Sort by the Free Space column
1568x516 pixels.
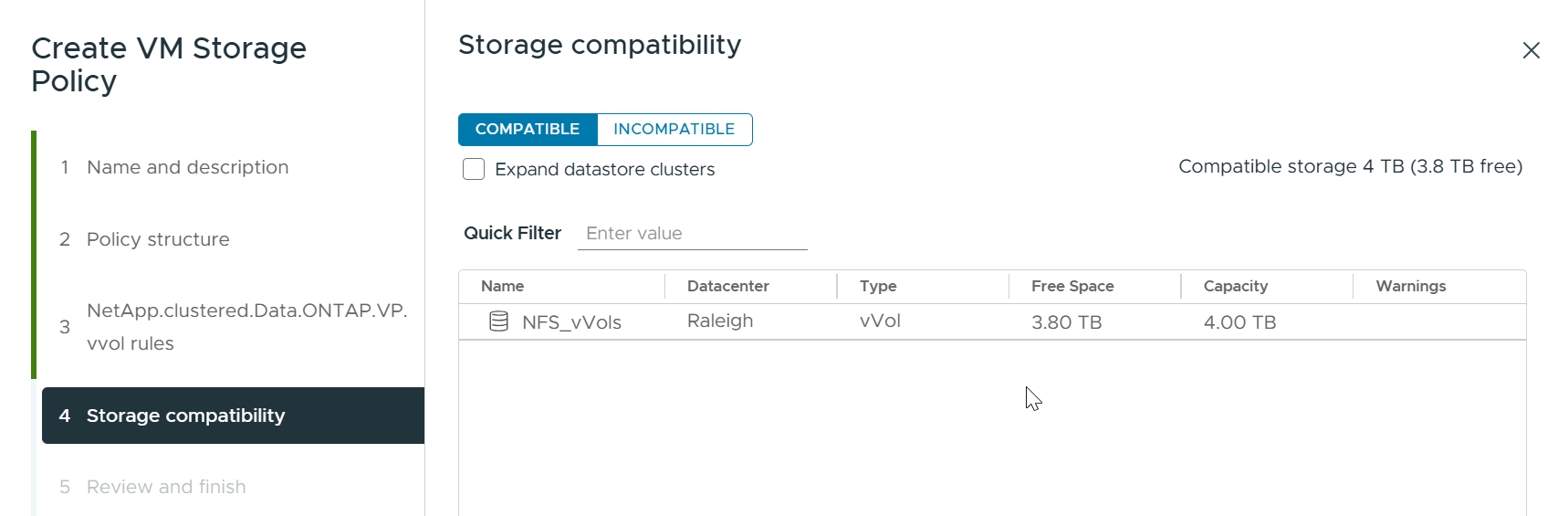pyautogui.click(x=1072, y=286)
